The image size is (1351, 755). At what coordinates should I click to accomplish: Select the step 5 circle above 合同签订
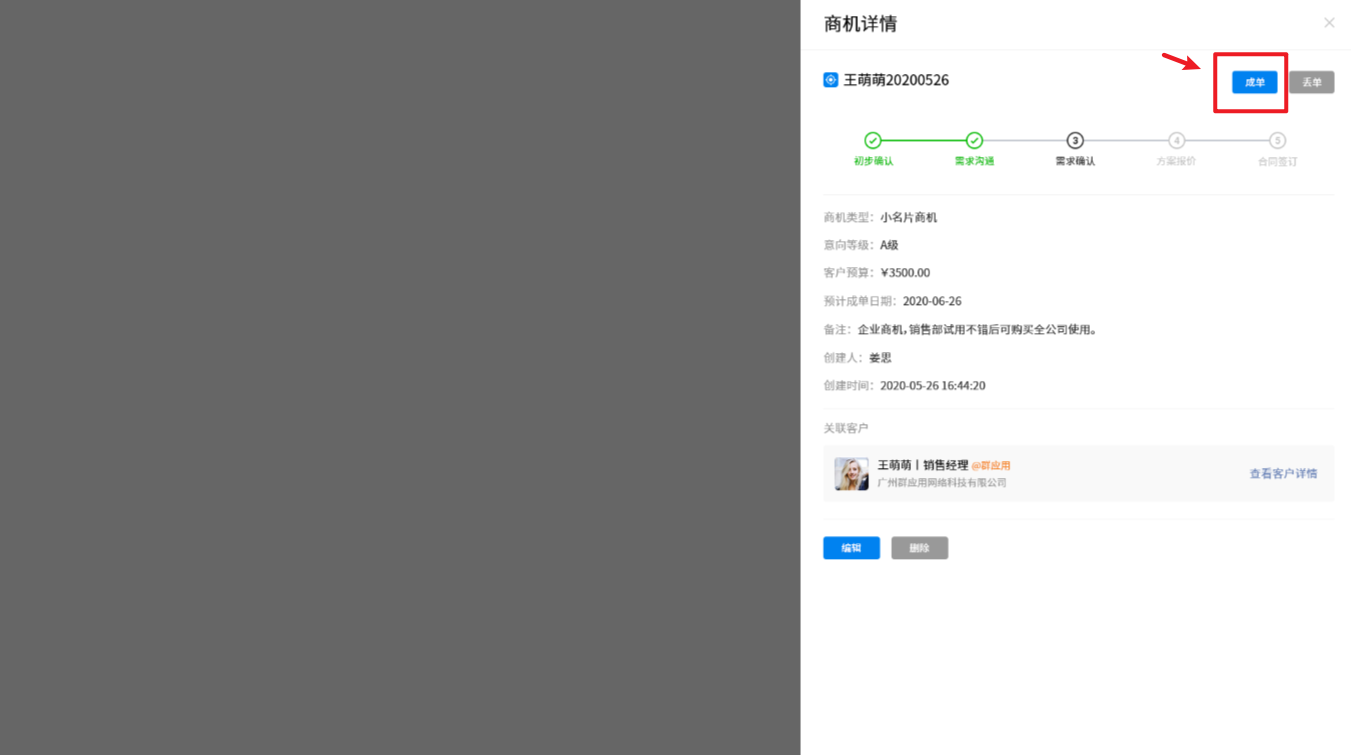coord(1278,141)
